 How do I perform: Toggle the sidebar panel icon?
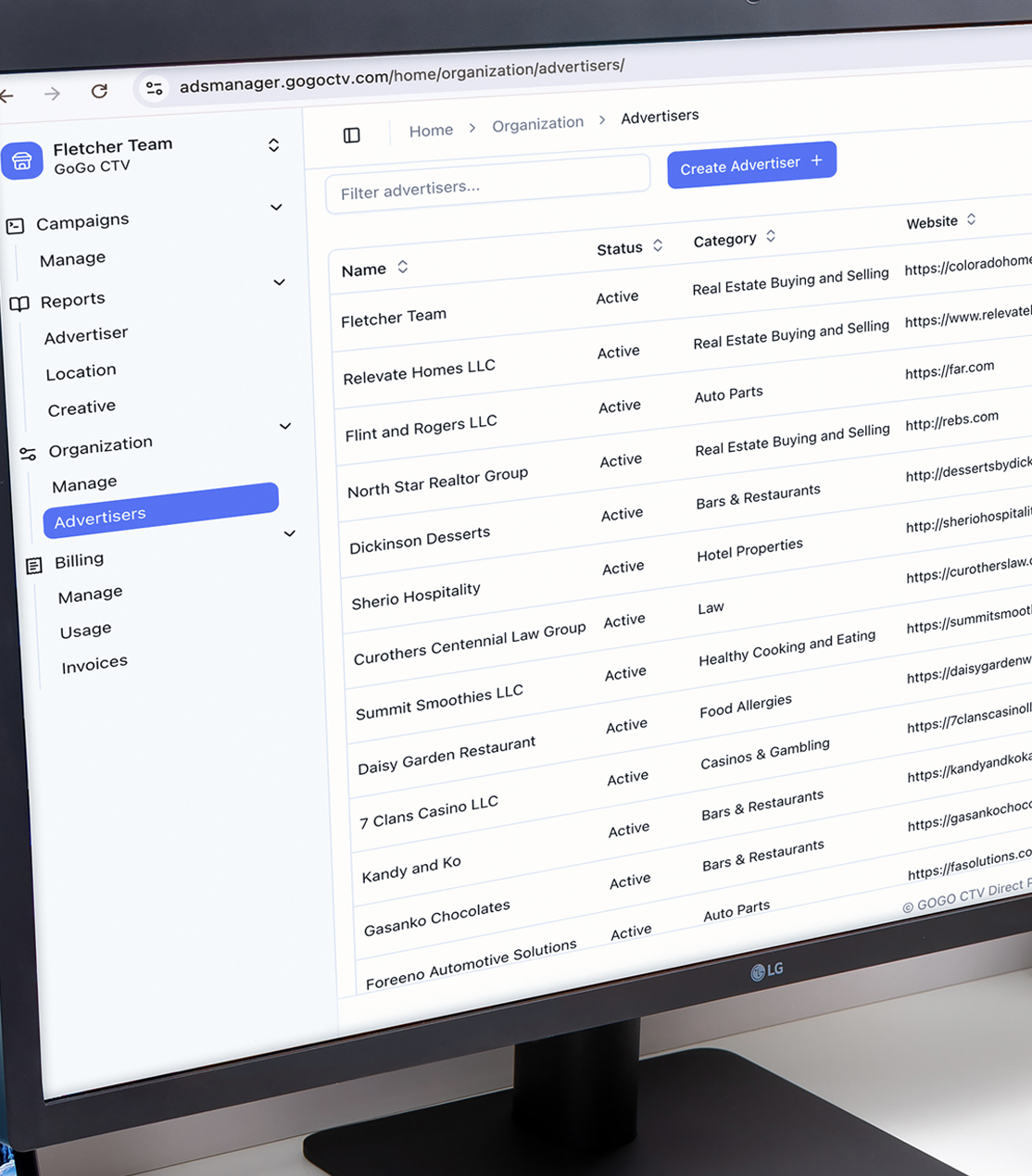point(351,135)
